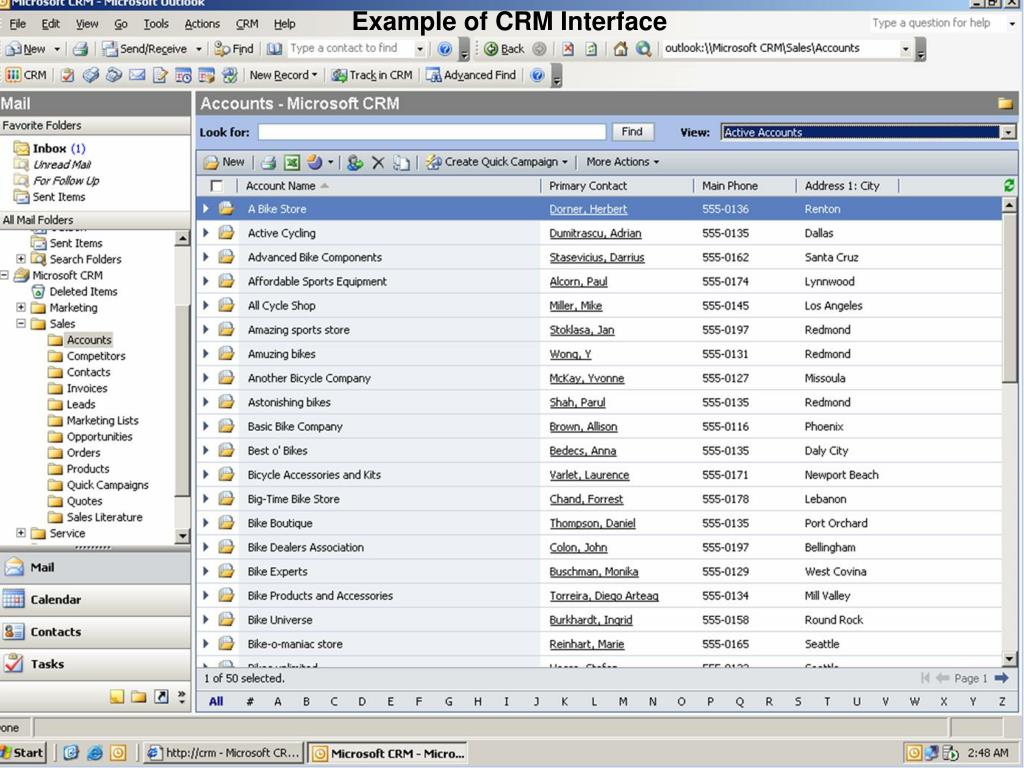
Task: Click the CRM toolbar new task icon
Action: point(67,75)
